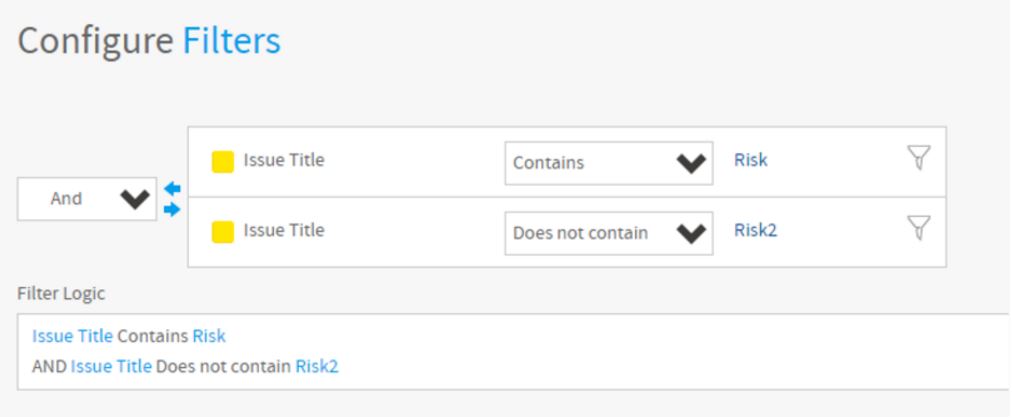Click the Configure Filters heading
Image resolution: width=1012 pixels, height=418 pixels.
tap(149, 41)
